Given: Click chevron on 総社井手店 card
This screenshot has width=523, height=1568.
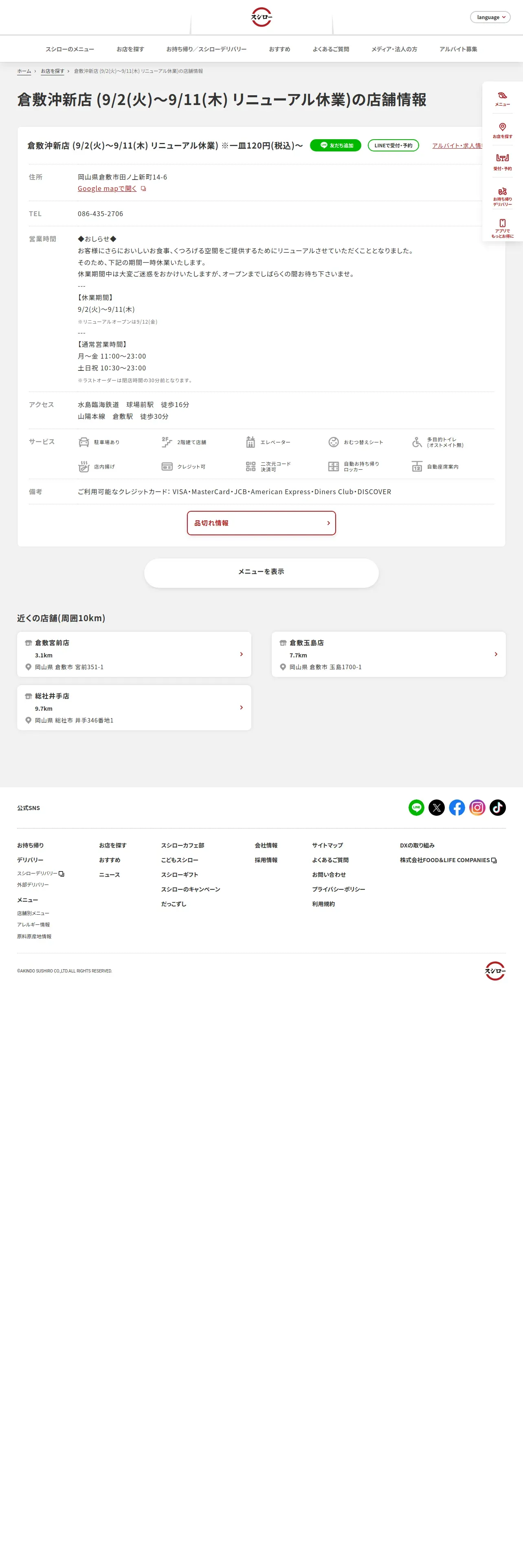Looking at the screenshot, I should 241,708.
